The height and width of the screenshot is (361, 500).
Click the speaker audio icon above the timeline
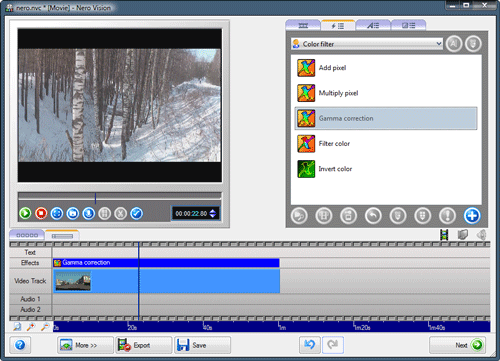coord(482,235)
